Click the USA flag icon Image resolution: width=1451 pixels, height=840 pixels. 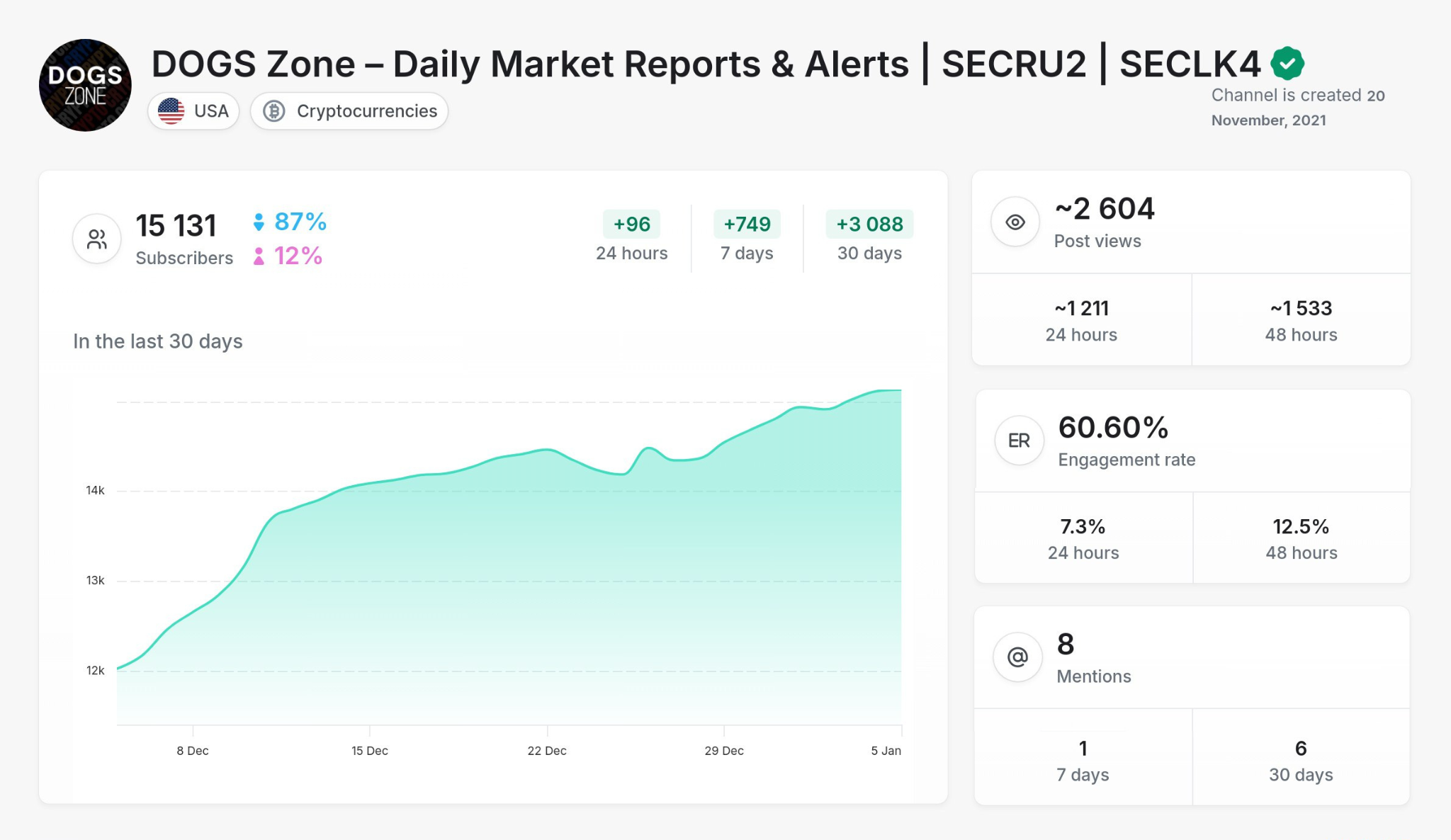(x=171, y=110)
